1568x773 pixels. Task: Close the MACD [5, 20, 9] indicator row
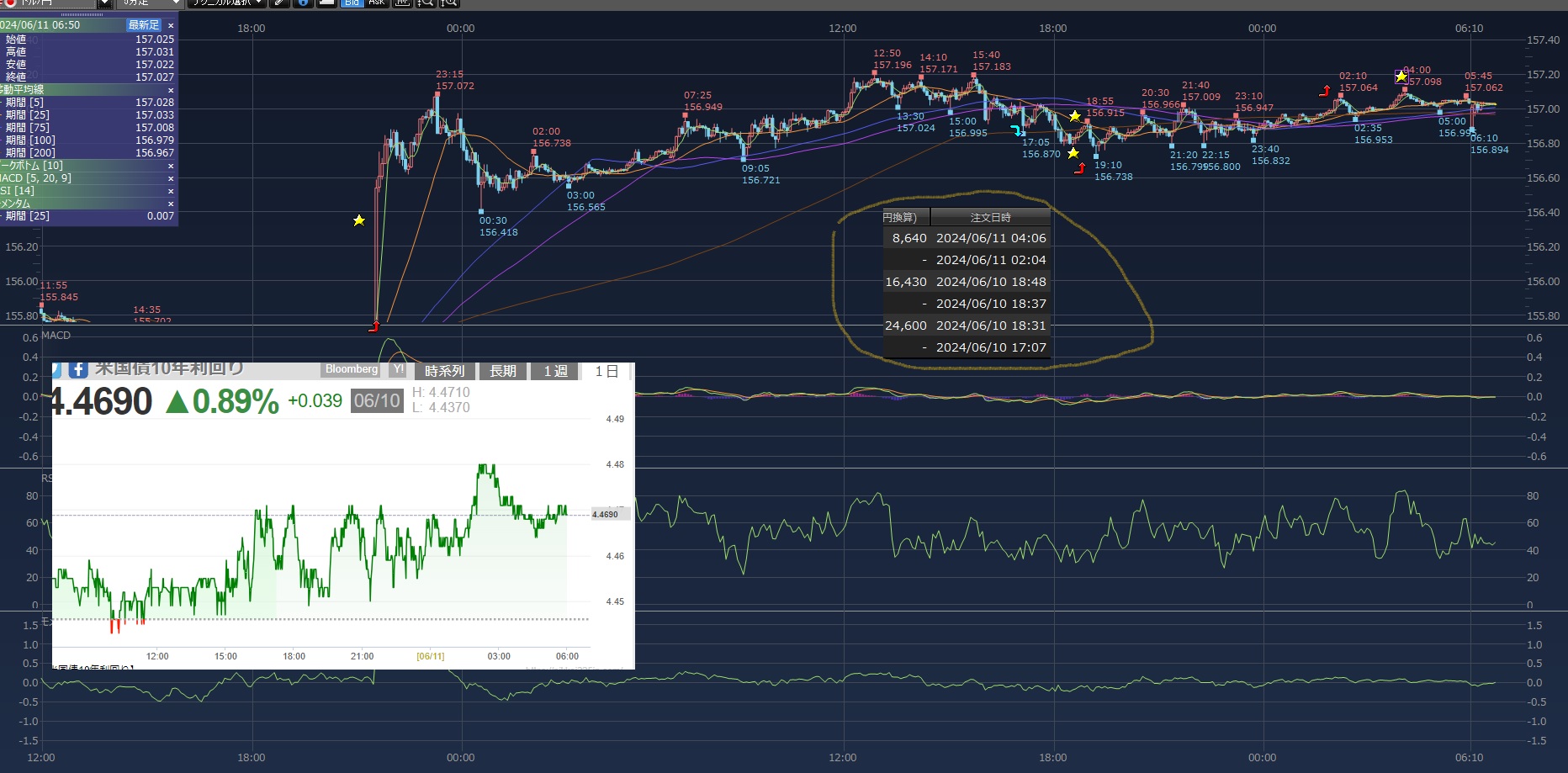pyautogui.click(x=171, y=178)
